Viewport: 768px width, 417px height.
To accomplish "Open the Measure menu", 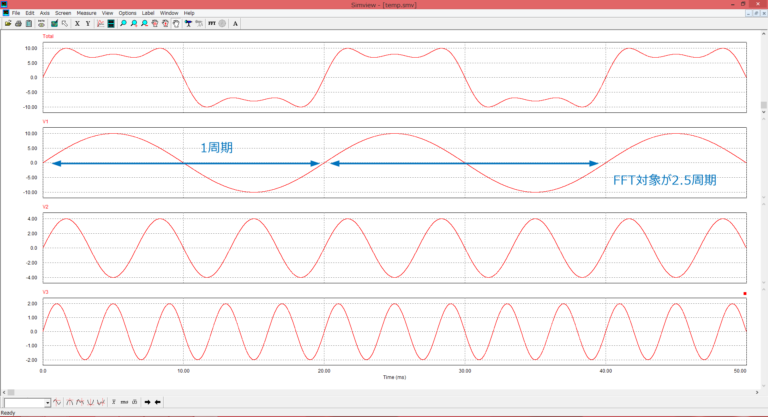I will click(x=87, y=13).
